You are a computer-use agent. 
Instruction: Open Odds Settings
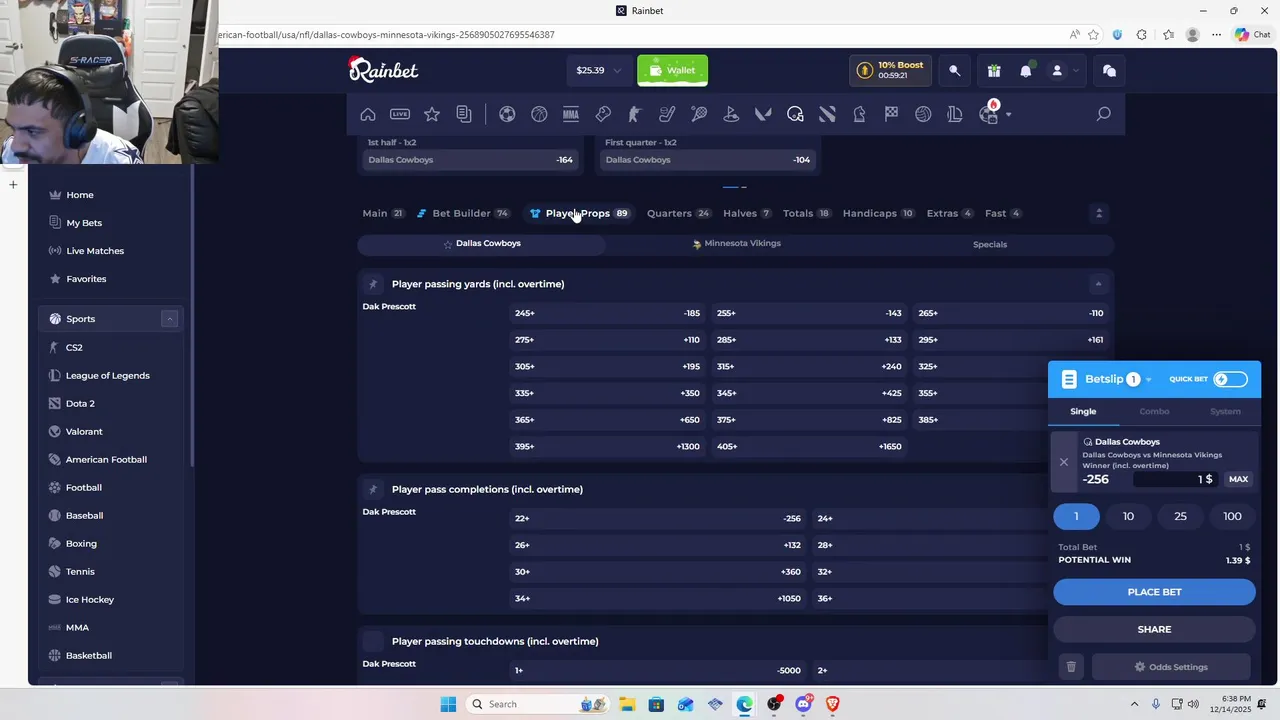[x=1171, y=667]
